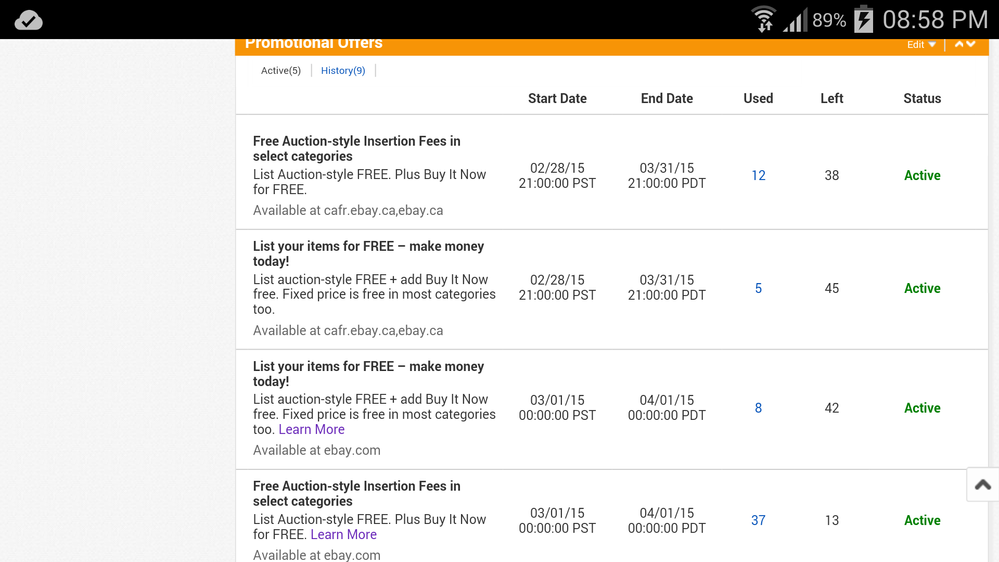This screenshot has width=999, height=562.
Task: Switch to the Active(5) tab
Action: 280,71
